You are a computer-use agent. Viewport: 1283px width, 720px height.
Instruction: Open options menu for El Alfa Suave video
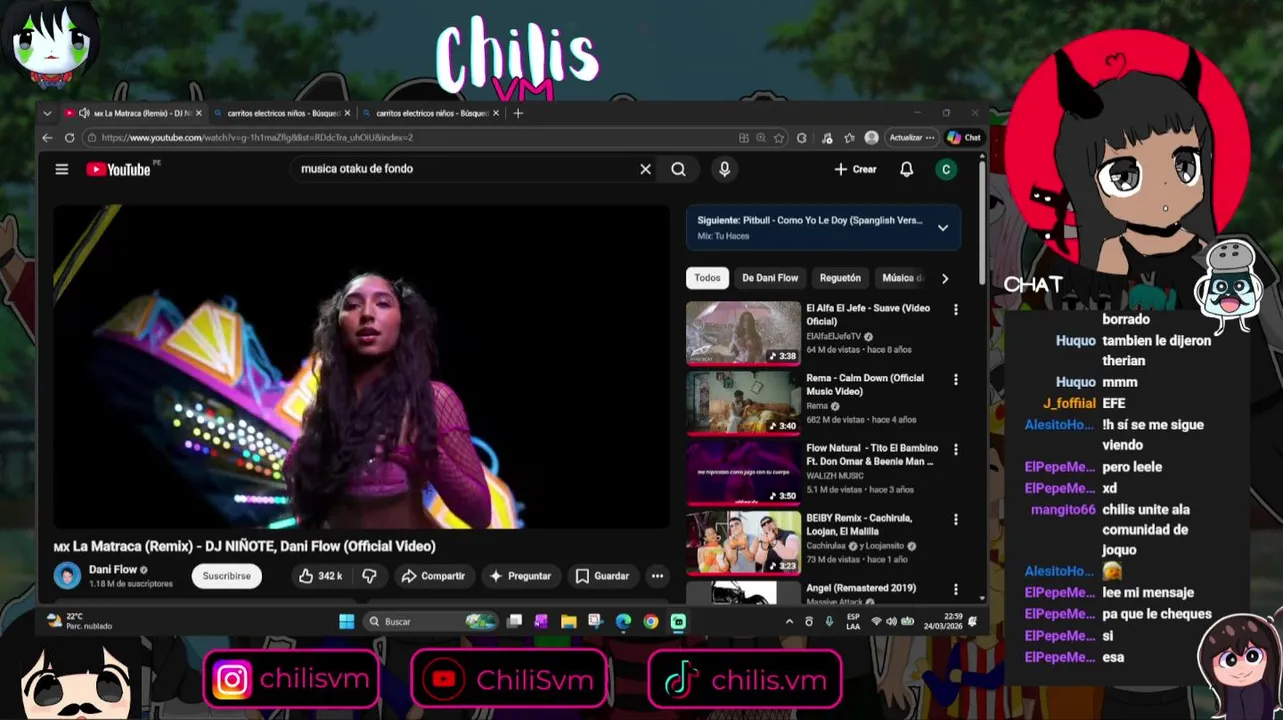click(955, 310)
